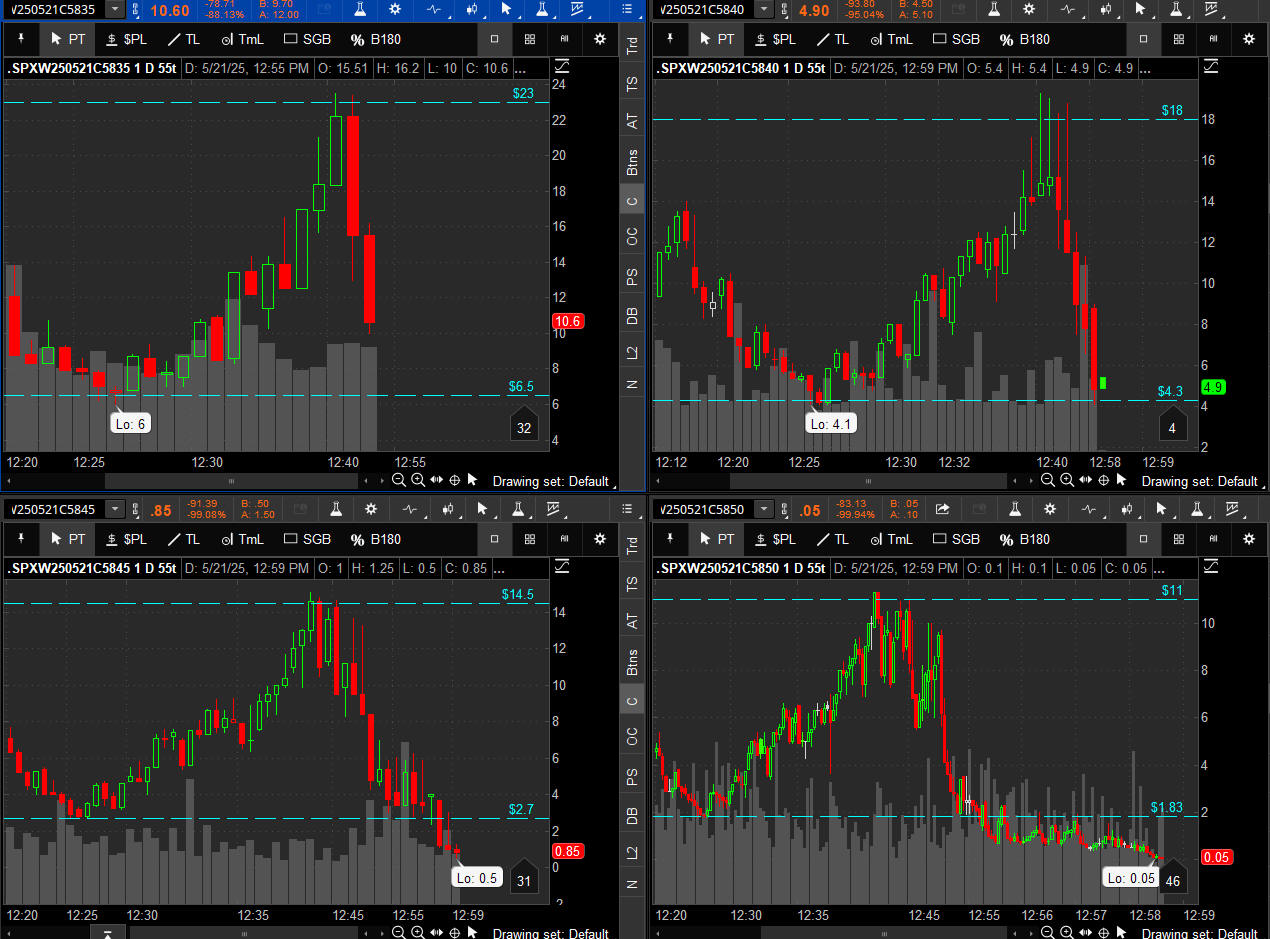This screenshot has width=1270, height=939.
Task: Open DB tab in lower sidebar
Action: (632, 815)
